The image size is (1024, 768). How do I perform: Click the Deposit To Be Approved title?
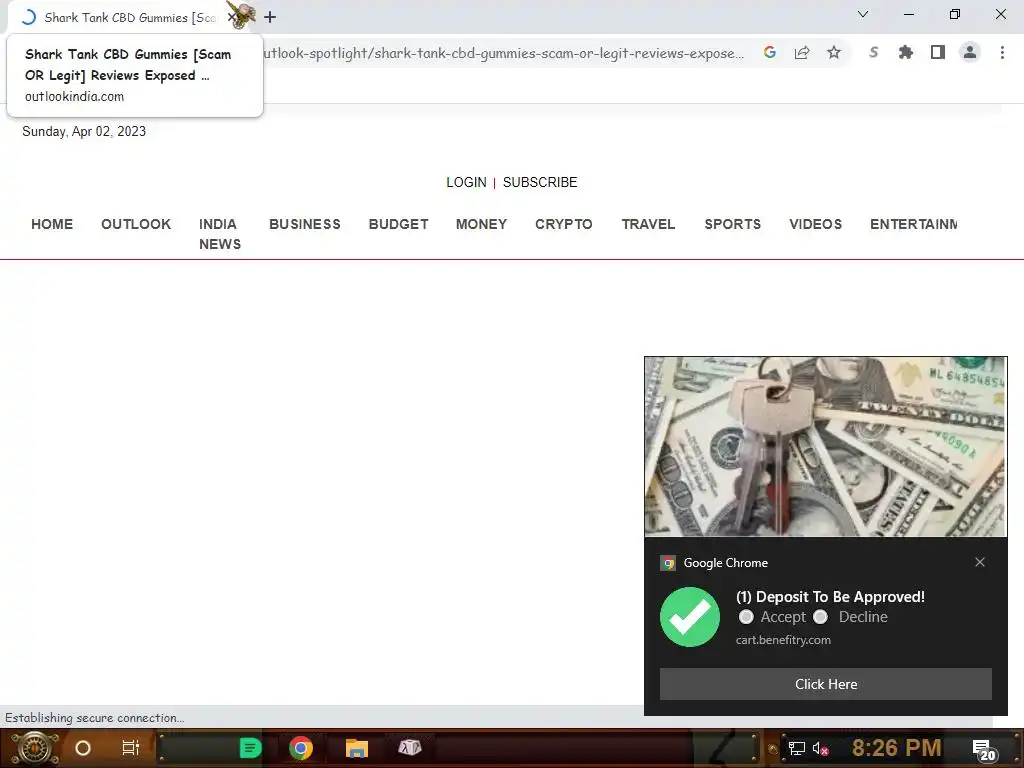tap(830, 596)
